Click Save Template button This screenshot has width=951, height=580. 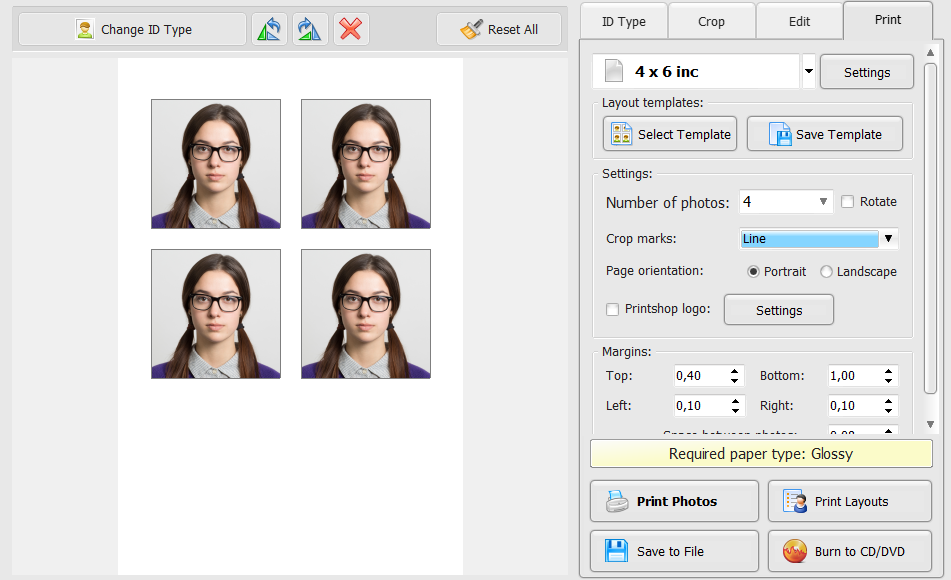[x=825, y=134]
